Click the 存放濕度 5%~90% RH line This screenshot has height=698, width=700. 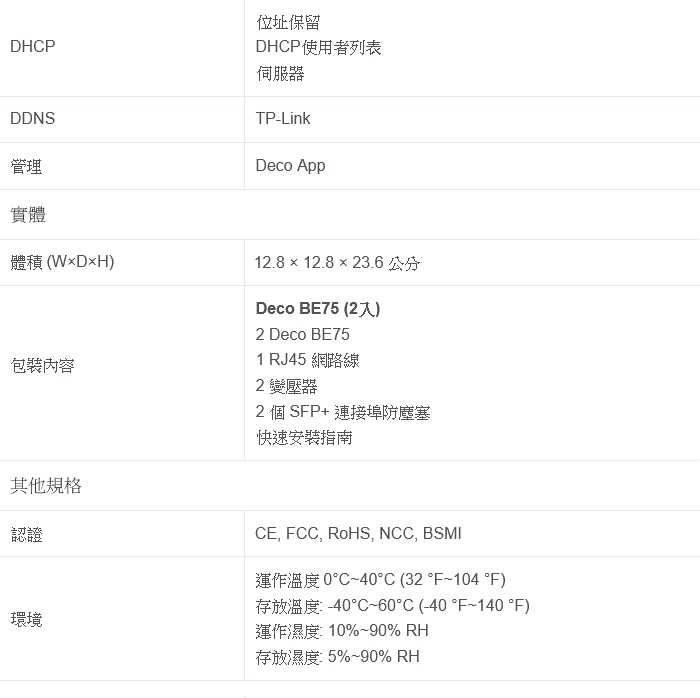pos(338,656)
